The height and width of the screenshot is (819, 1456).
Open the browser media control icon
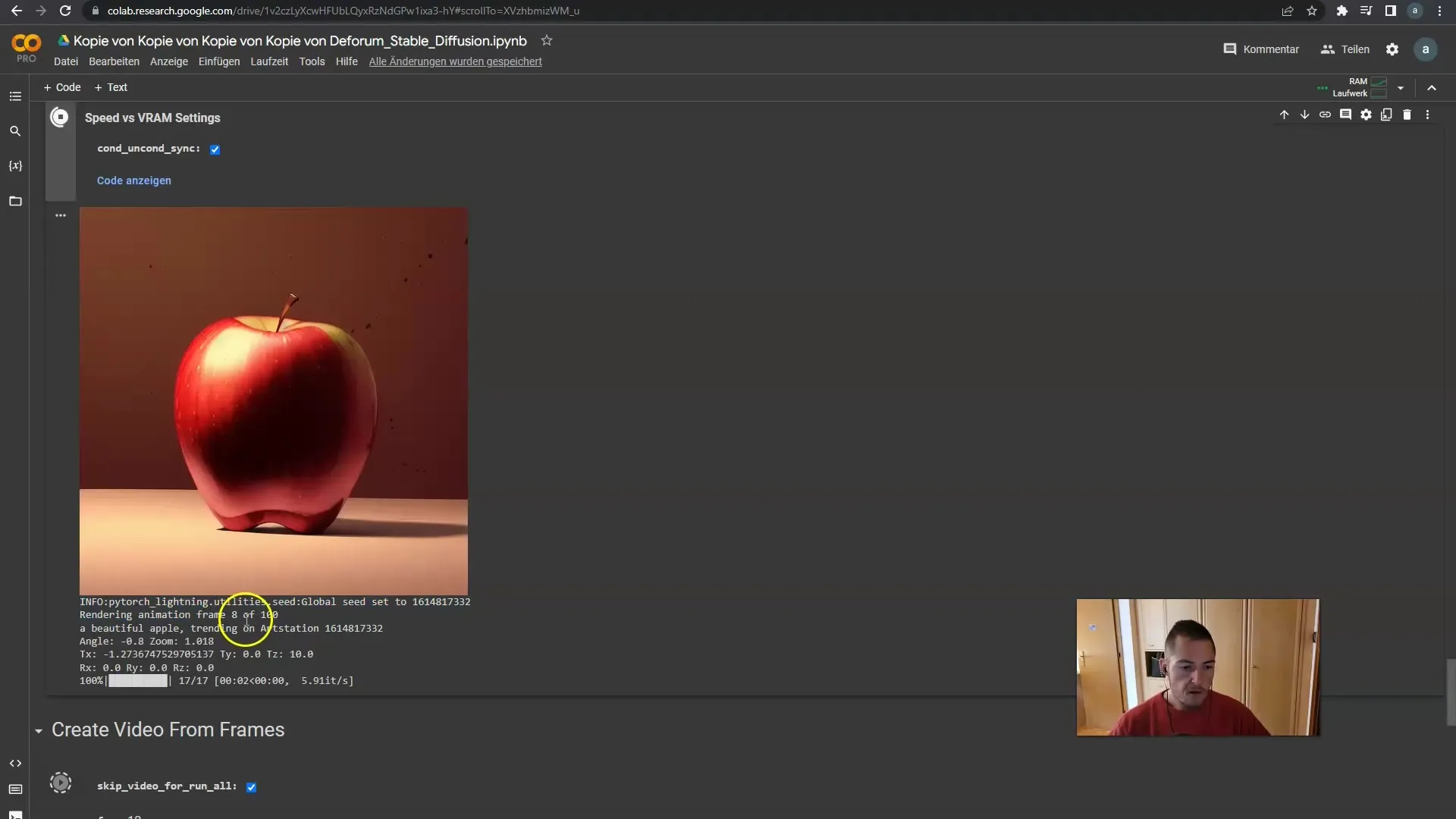[1366, 11]
